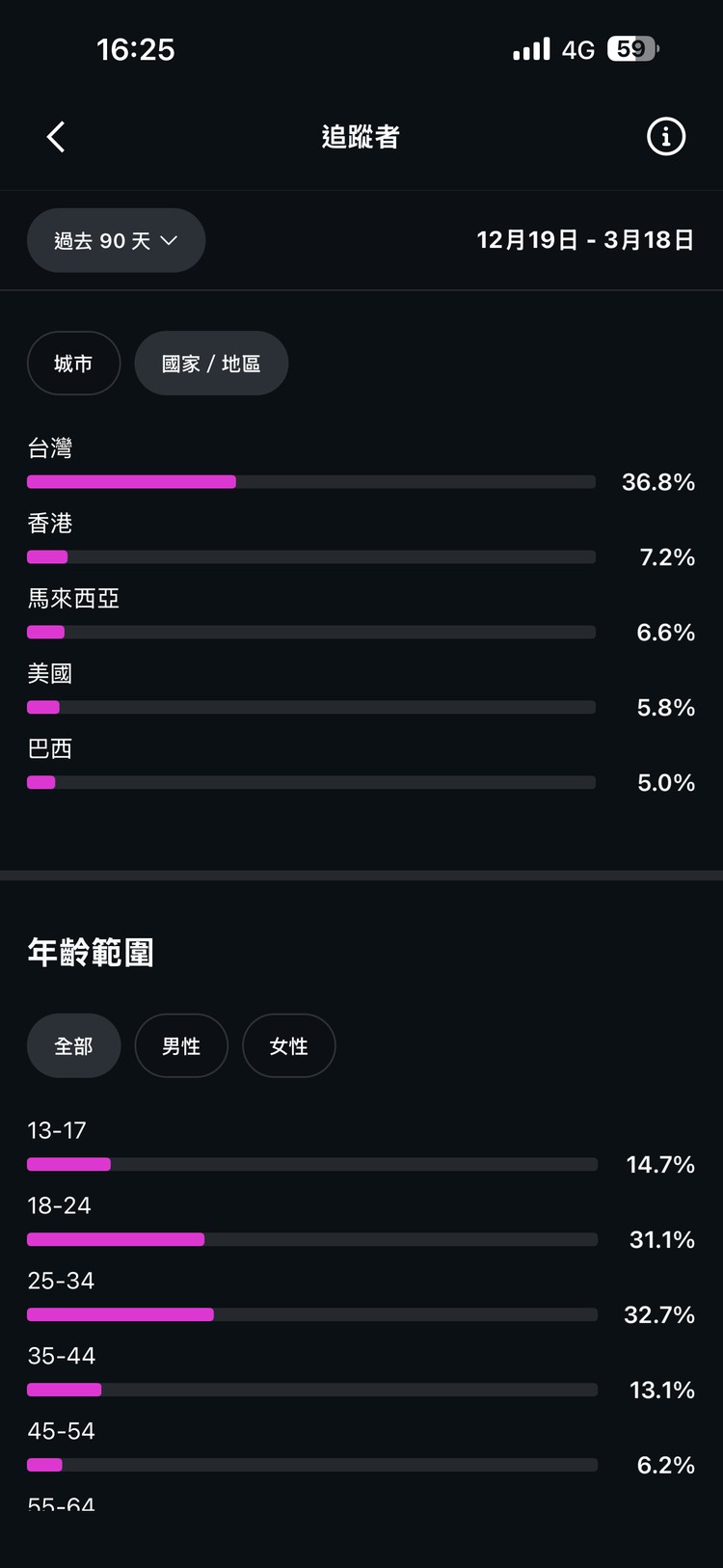Tap the cellular signal indicator
This screenshot has height=1568, width=723.
click(x=531, y=48)
